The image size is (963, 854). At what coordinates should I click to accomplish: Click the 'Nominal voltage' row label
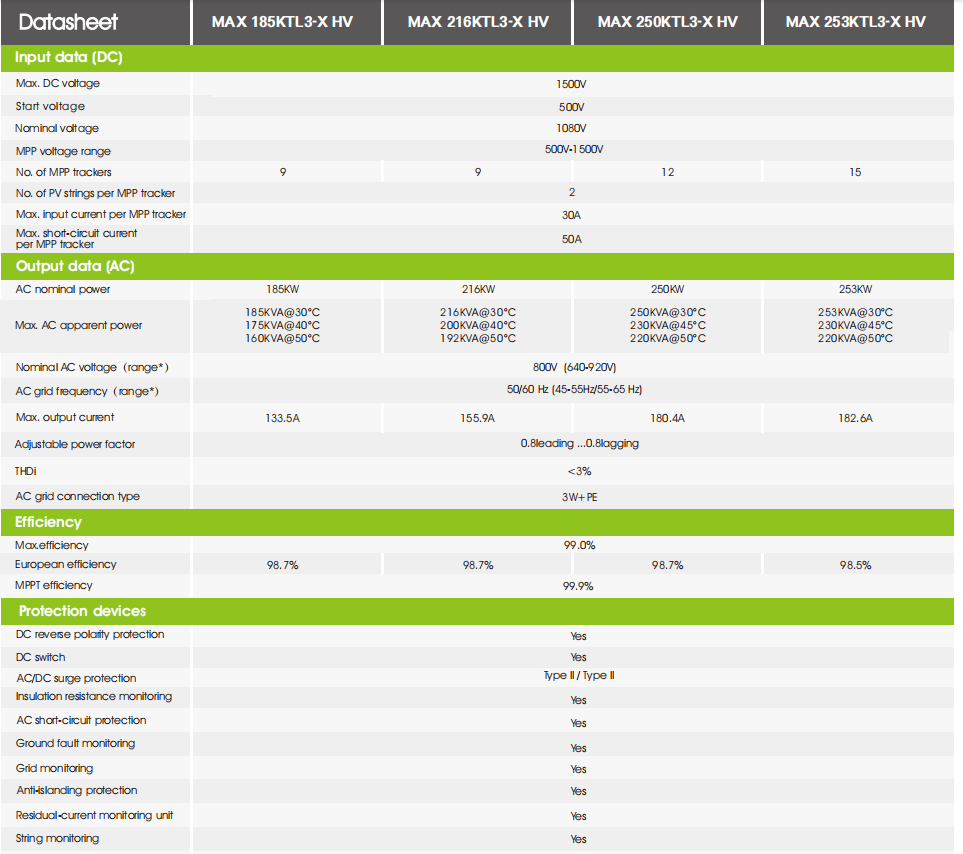57,128
